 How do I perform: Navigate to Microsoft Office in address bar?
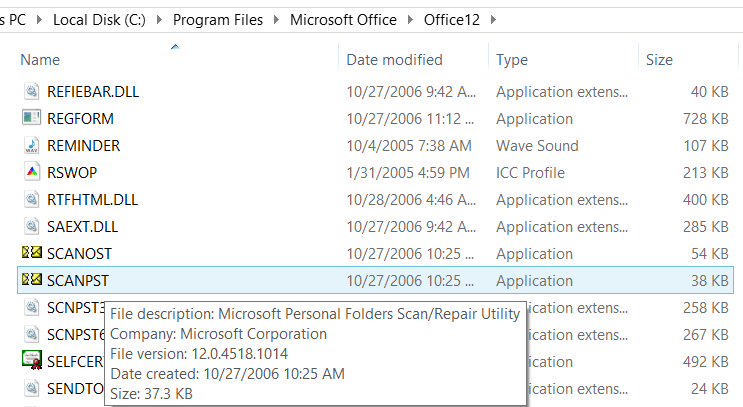(x=343, y=20)
